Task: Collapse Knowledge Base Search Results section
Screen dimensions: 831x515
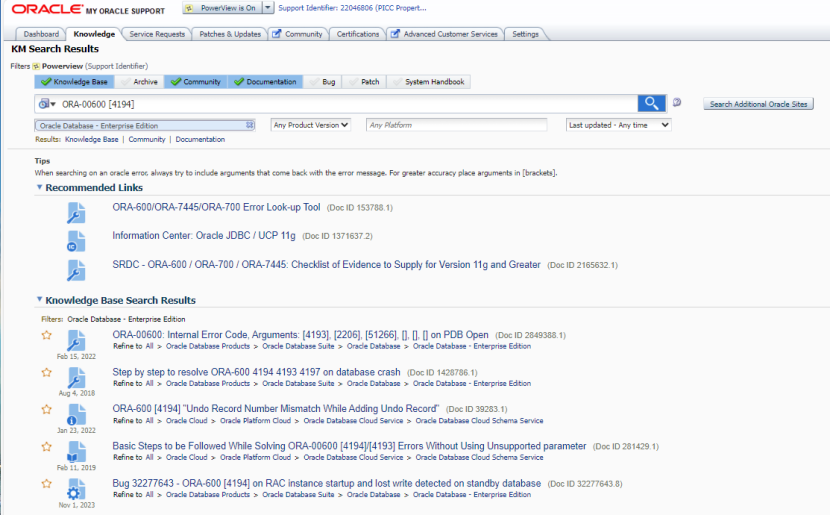Action: (39, 299)
